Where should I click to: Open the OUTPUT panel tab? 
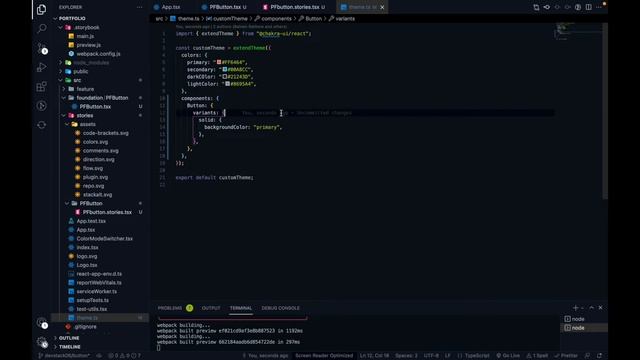point(211,308)
